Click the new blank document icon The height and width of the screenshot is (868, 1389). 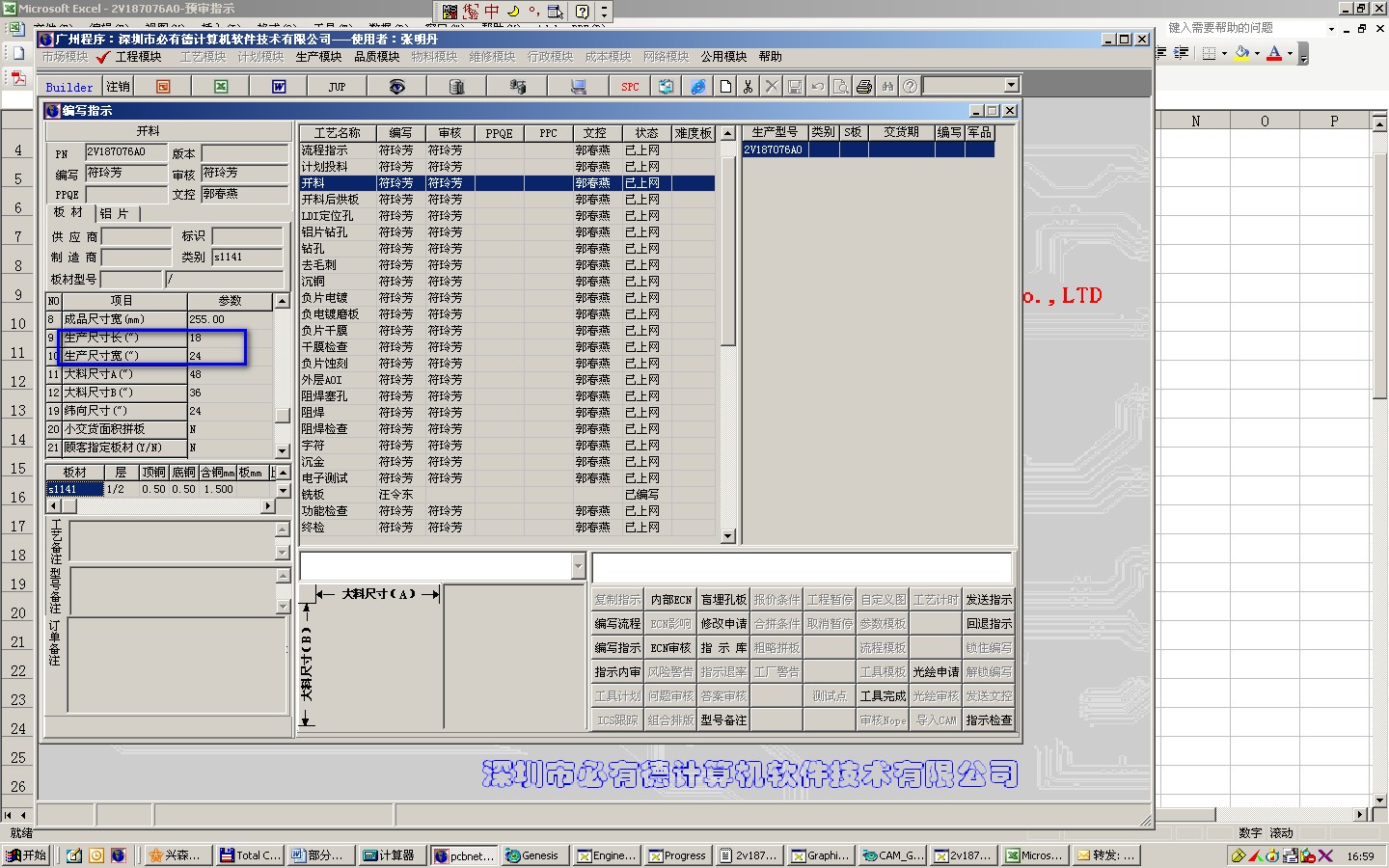[725, 87]
